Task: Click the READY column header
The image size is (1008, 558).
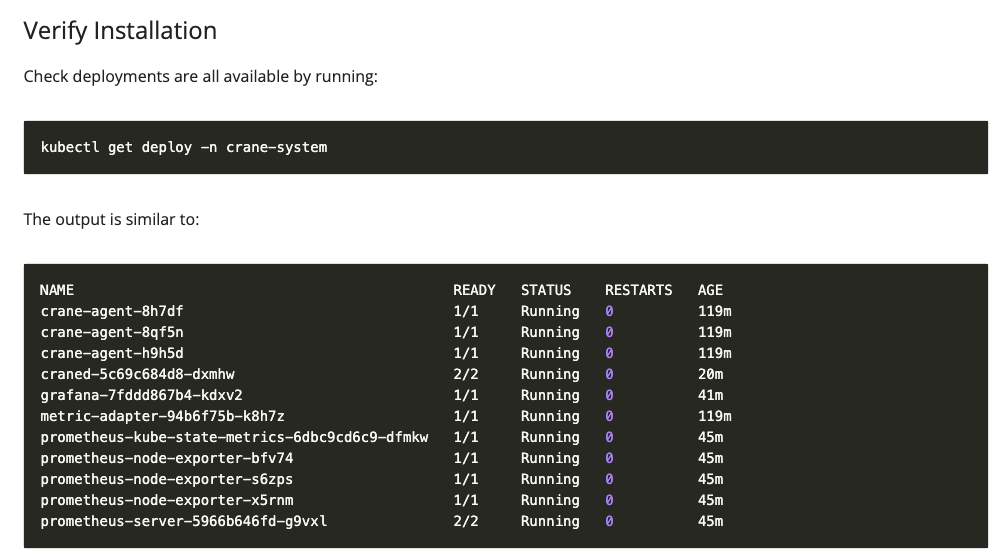Action: tap(474, 290)
